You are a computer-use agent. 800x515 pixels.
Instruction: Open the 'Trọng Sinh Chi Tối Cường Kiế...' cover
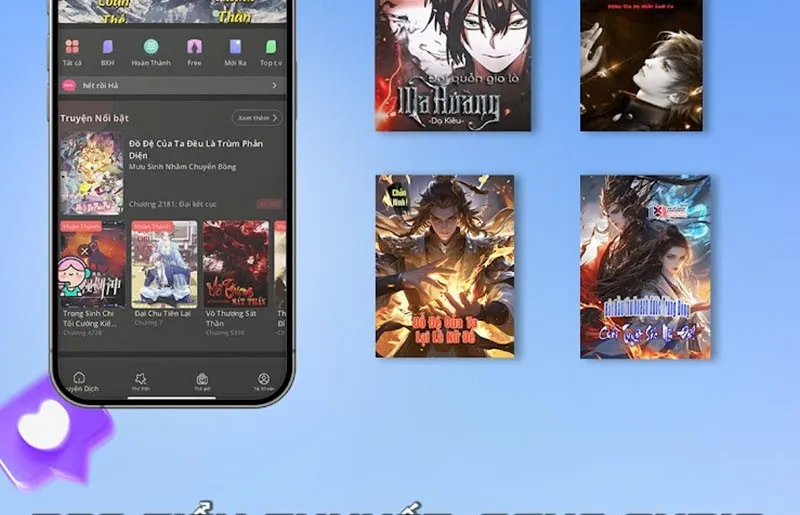coord(92,264)
